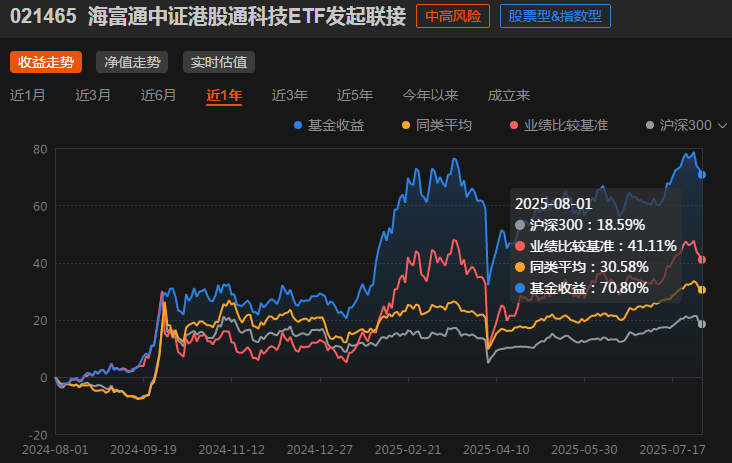Click the blue fund return endpoint marker

pyautogui.click(x=702, y=175)
